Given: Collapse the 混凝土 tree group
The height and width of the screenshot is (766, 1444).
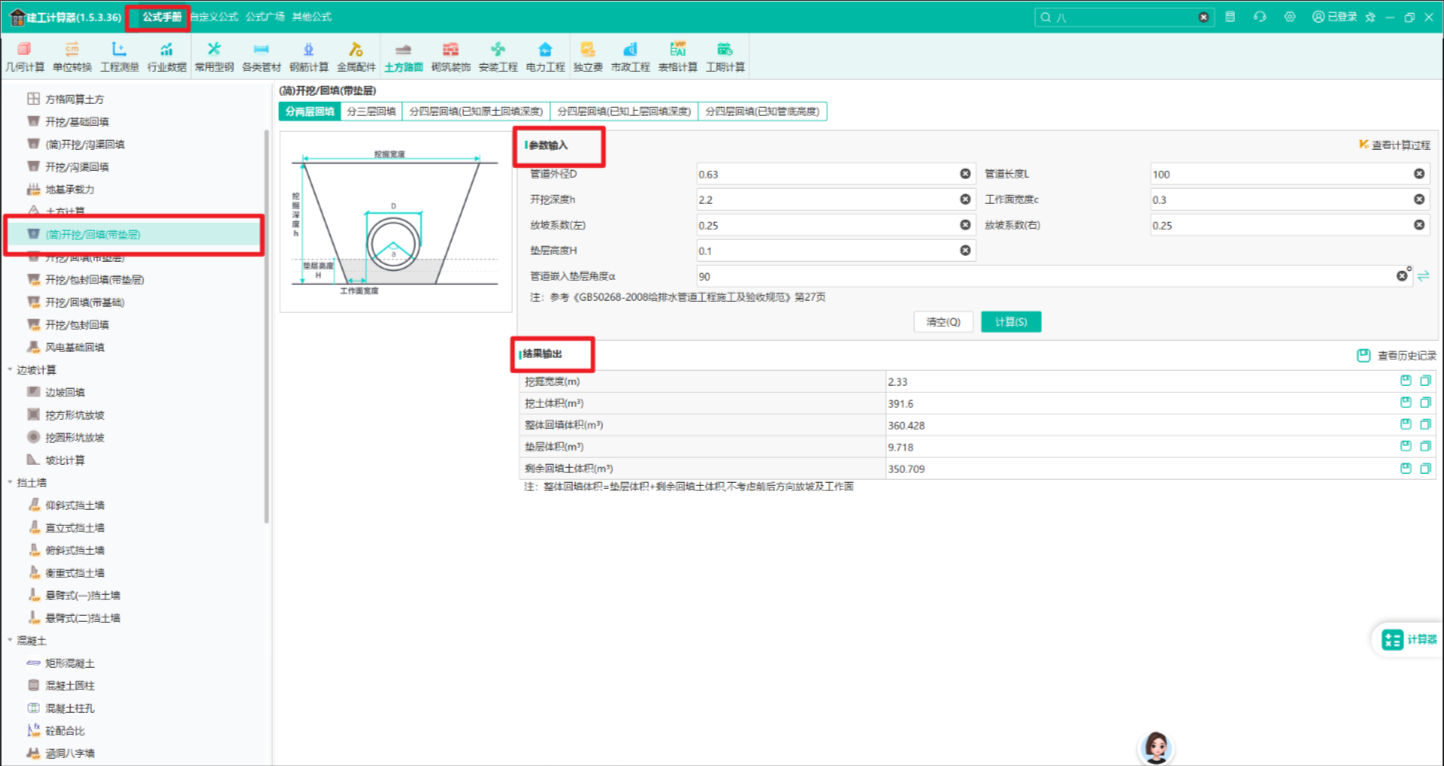Looking at the screenshot, I should [x=10, y=641].
